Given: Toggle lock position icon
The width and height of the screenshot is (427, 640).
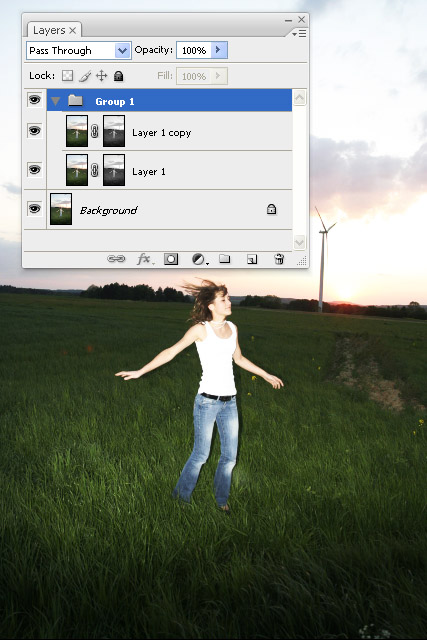Looking at the screenshot, I should pos(101,76).
